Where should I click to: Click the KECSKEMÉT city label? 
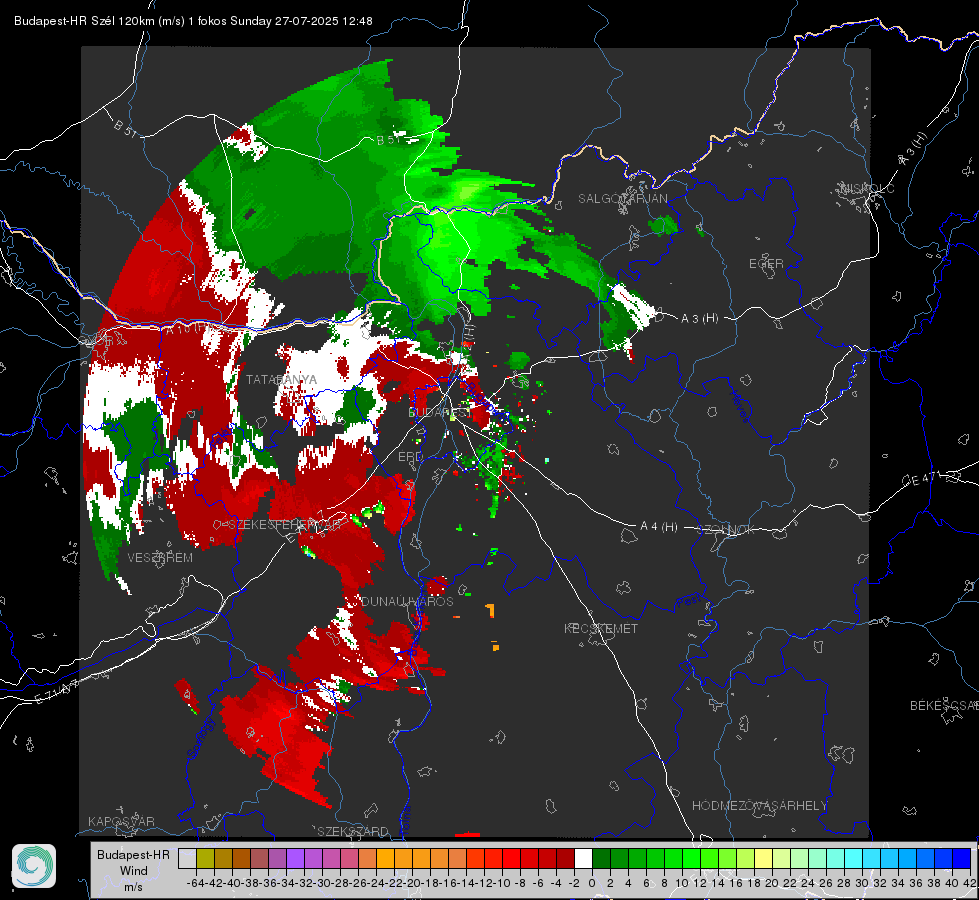(601, 628)
